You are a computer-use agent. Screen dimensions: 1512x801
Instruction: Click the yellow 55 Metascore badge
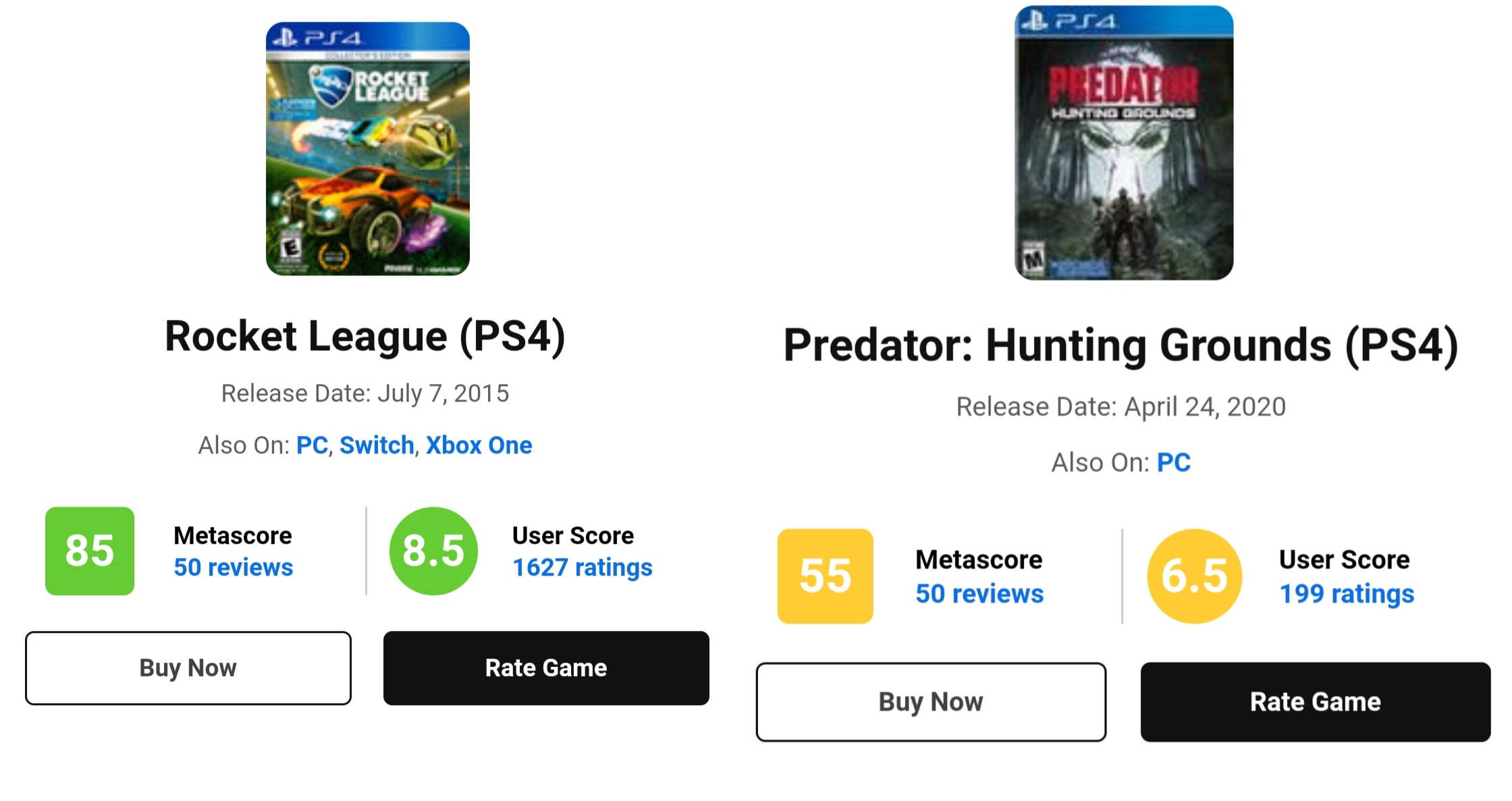[x=825, y=576]
